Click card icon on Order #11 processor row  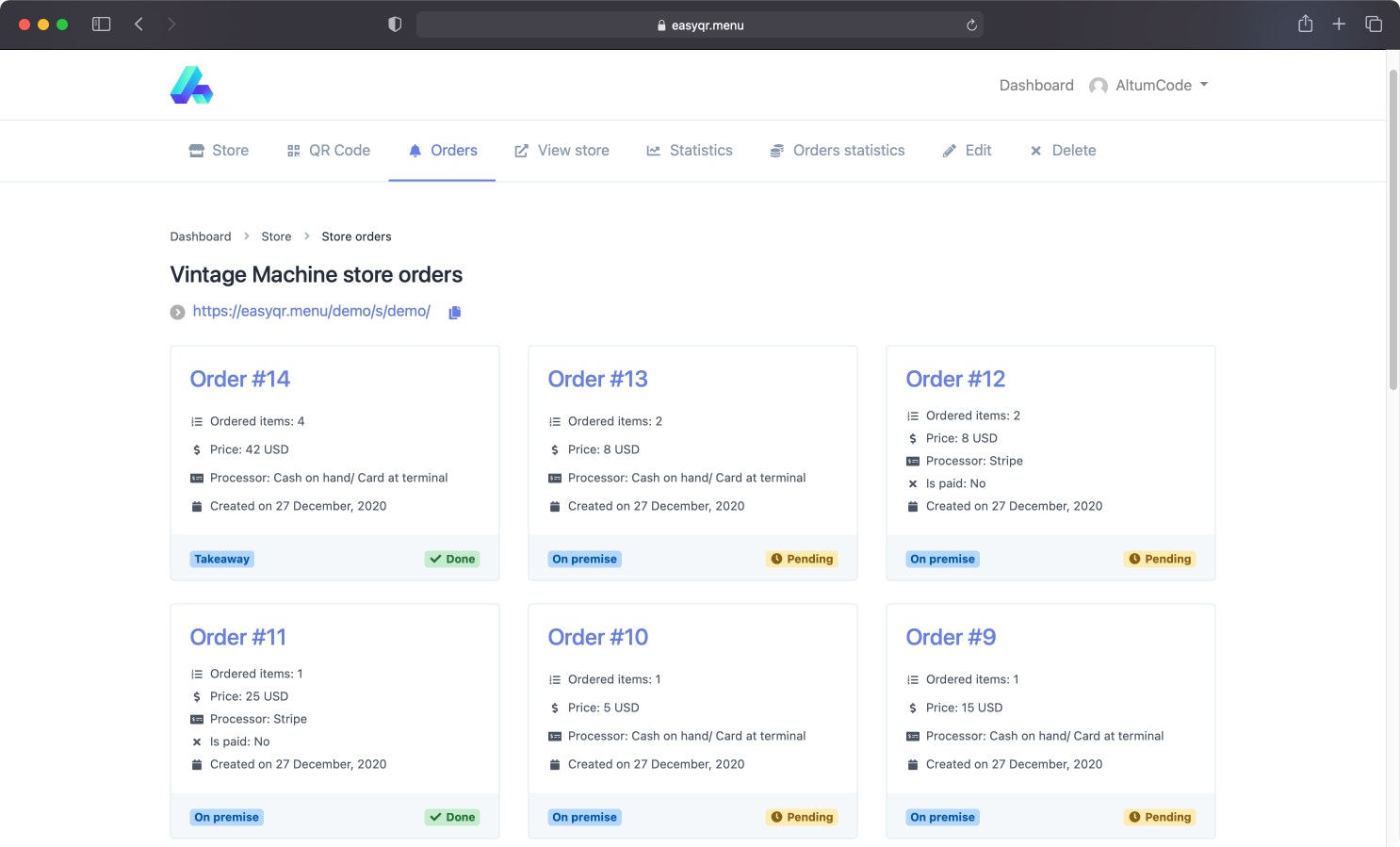click(197, 720)
